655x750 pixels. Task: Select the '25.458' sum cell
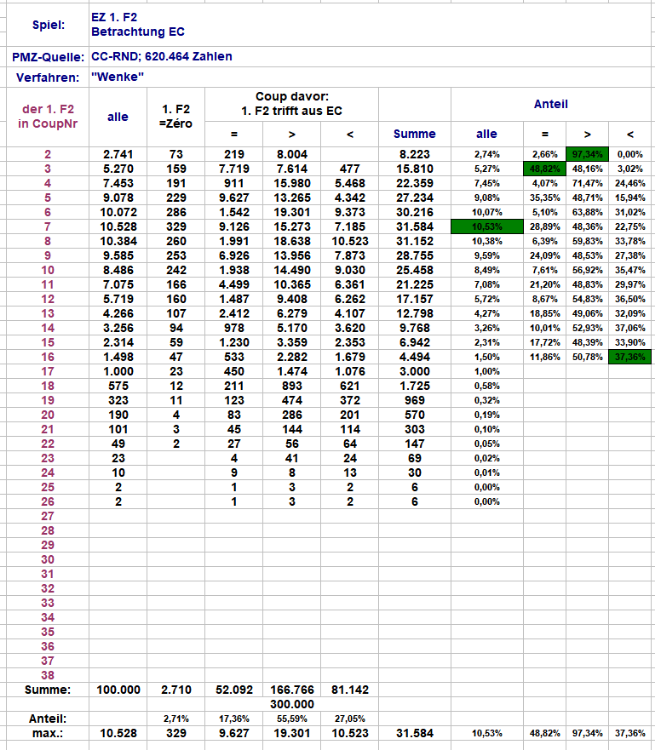414,270
